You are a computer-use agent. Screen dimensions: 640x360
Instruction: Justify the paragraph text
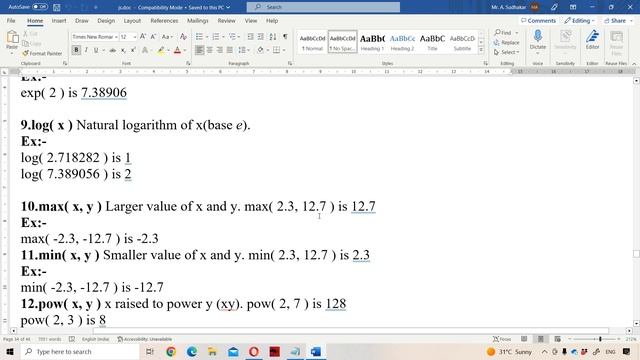tap(230, 50)
